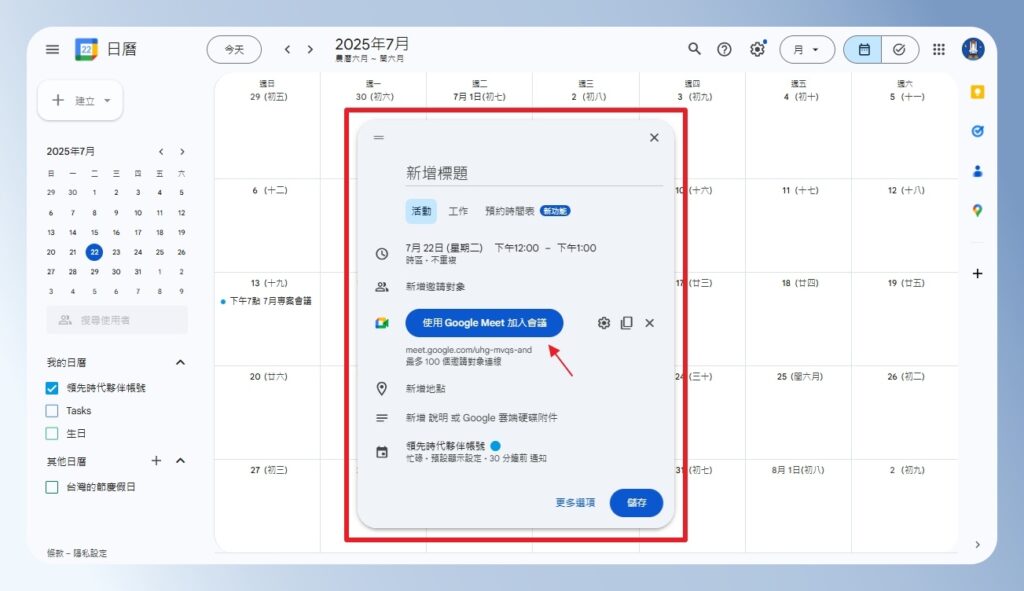
Task: Go to next month in mini calendar
Action: [x=182, y=152]
